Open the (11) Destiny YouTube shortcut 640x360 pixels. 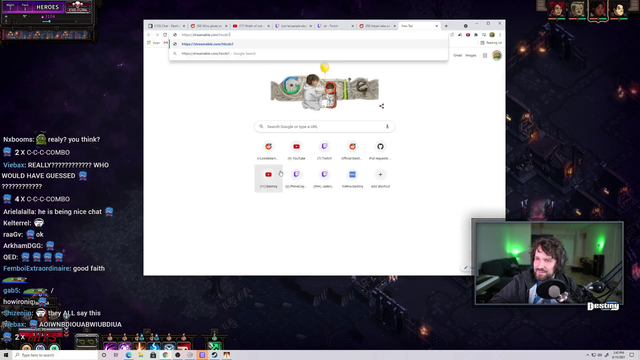268,178
